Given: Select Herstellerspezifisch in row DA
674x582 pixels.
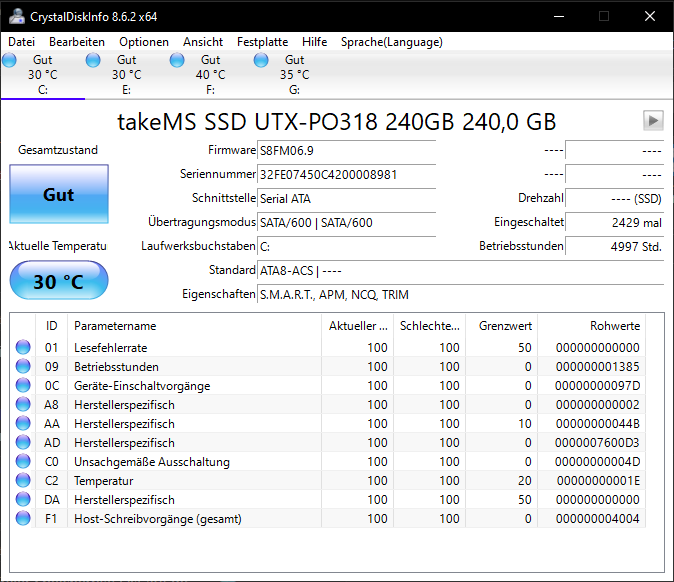Looking at the screenshot, I should coord(124,500).
